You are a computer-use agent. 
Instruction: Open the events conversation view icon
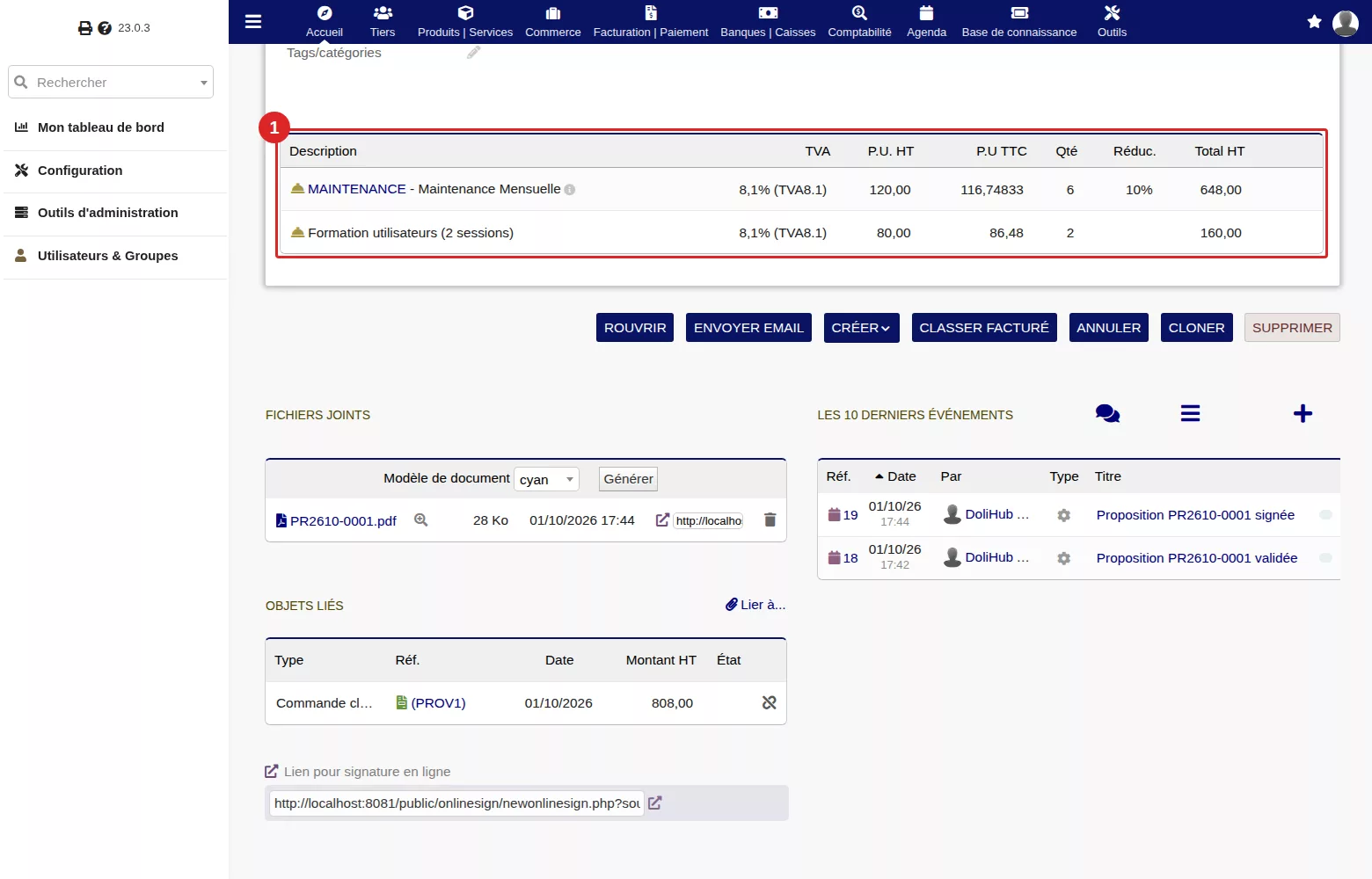click(1107, 414)
